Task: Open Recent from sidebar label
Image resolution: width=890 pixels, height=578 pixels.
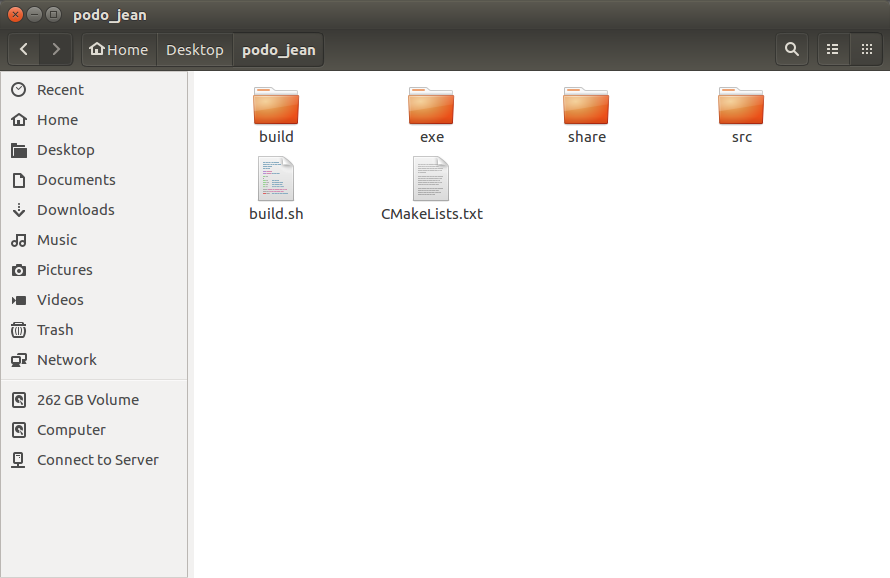Action: [x=60, y=90]
